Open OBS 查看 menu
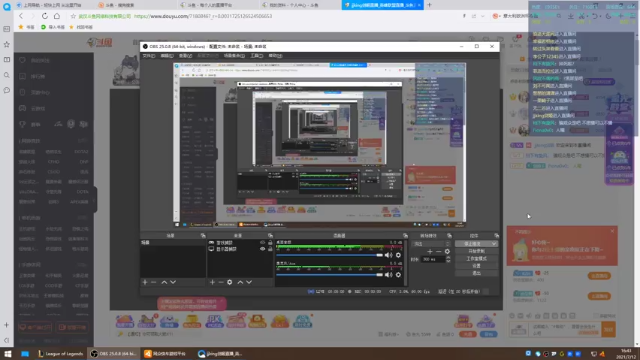640x360 pixels. (x=185, y=56)
